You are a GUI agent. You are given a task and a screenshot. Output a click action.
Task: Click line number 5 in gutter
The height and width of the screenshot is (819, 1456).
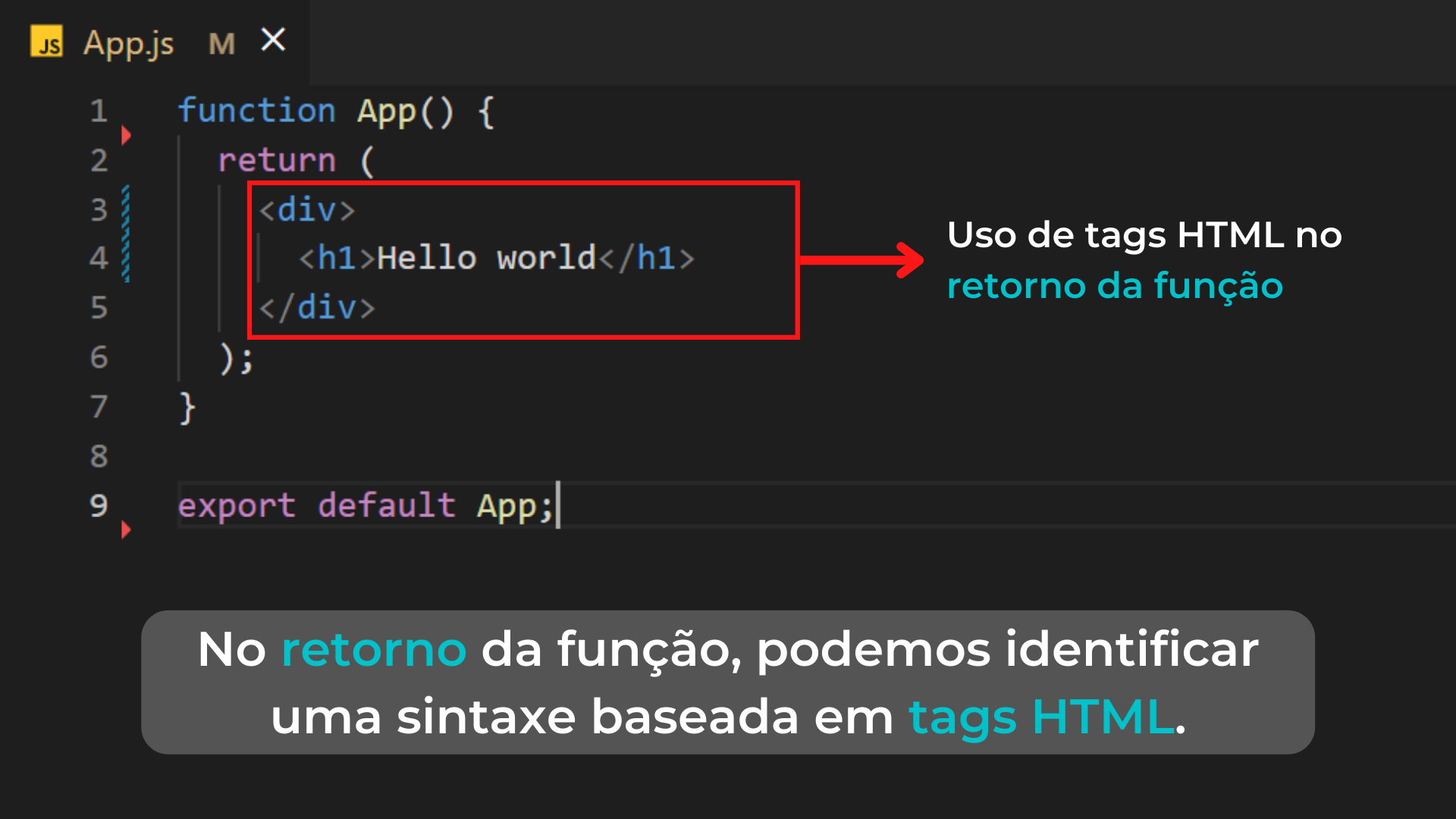99,308
